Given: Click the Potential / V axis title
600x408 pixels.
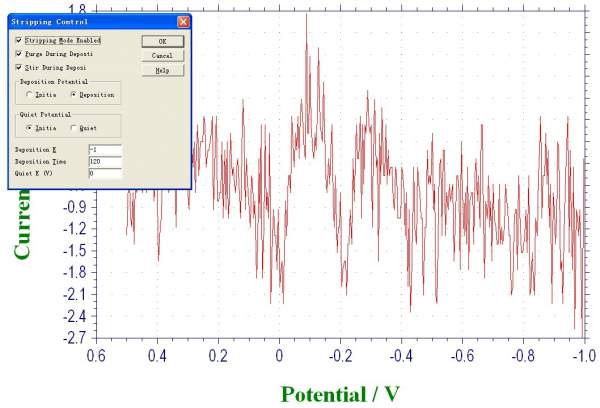Looking at the screenshot, I should click(340, 394).
